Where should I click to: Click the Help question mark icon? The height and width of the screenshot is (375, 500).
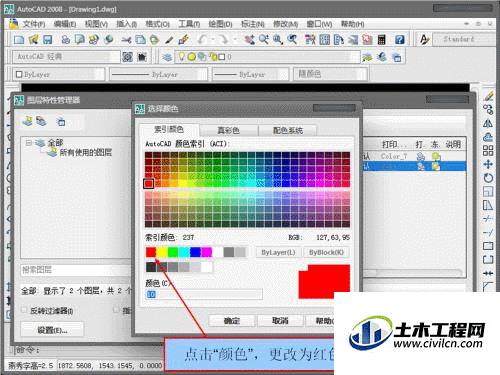(400, 40)
